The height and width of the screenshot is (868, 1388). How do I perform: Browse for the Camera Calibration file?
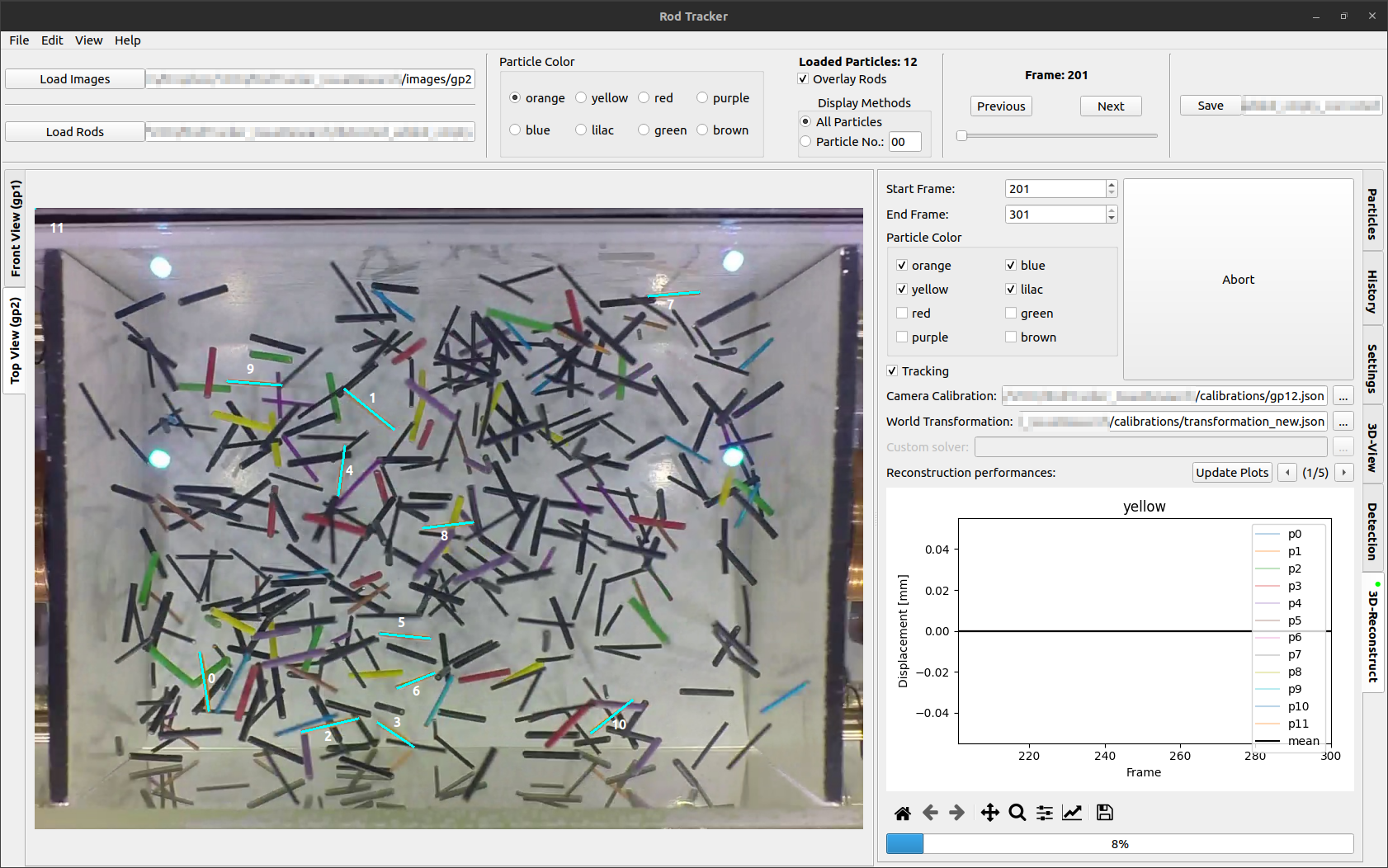1343,396
